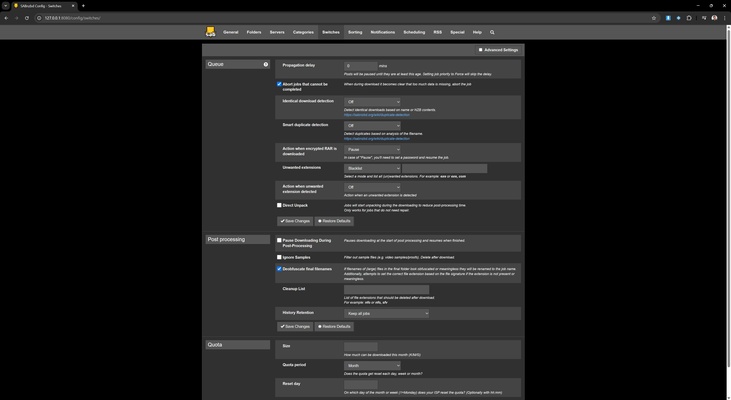Open the tab search dropdown arrow
The height and width of the screenshot is (400, 731).
click(6, 6)
